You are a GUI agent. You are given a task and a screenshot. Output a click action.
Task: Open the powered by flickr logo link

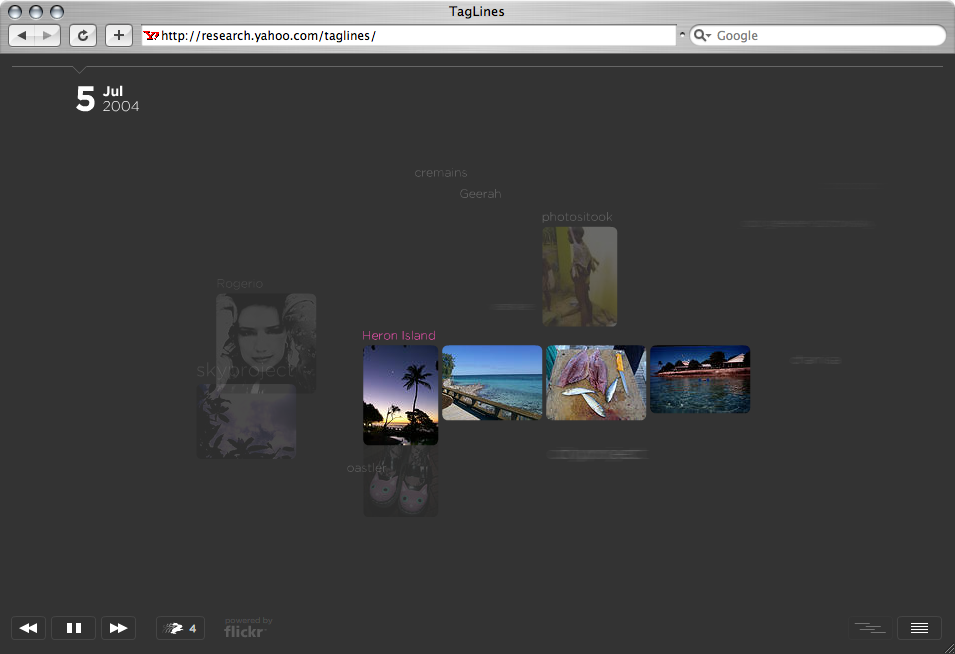tap(247, 628)
